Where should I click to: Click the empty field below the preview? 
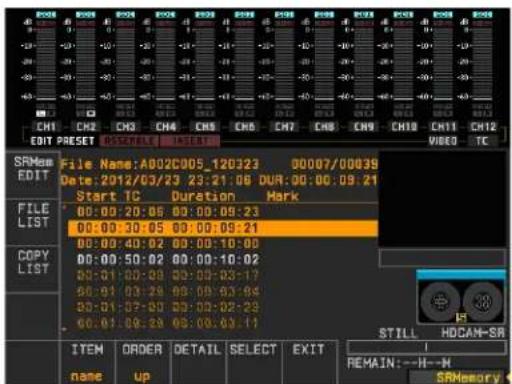point(442,258)
